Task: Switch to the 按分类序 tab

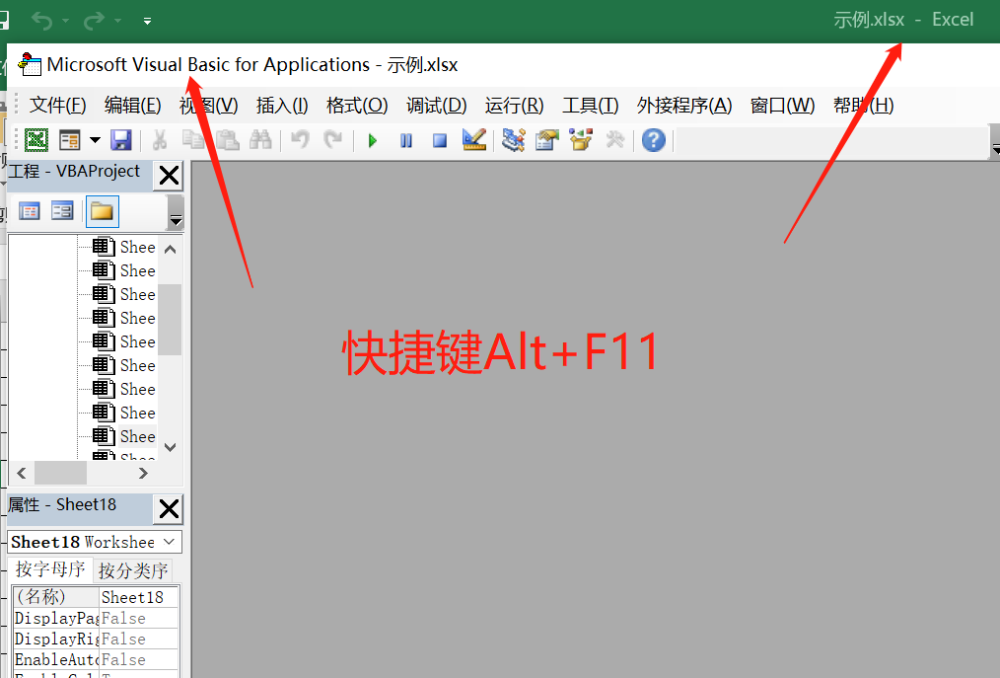Action: pos(133,570)
